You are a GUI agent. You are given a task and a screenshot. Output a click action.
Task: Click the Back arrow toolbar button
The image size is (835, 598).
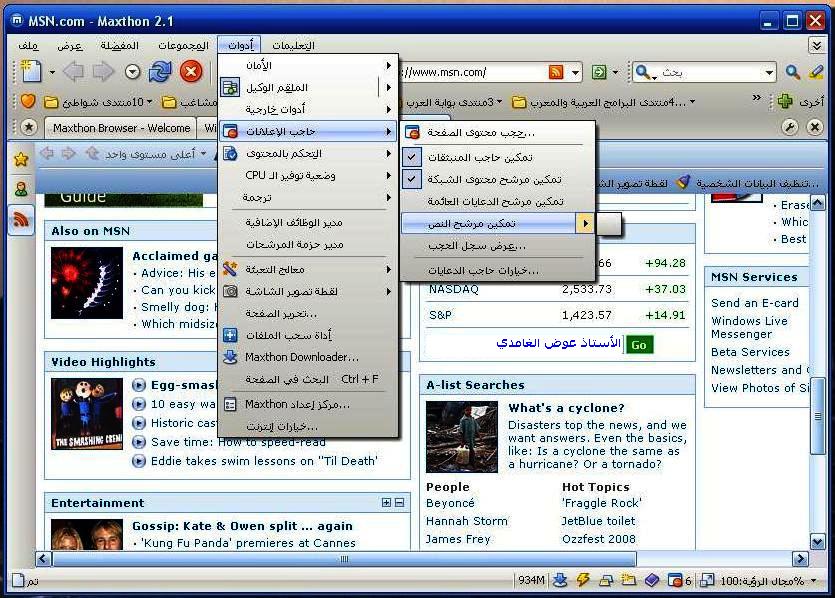73,71
